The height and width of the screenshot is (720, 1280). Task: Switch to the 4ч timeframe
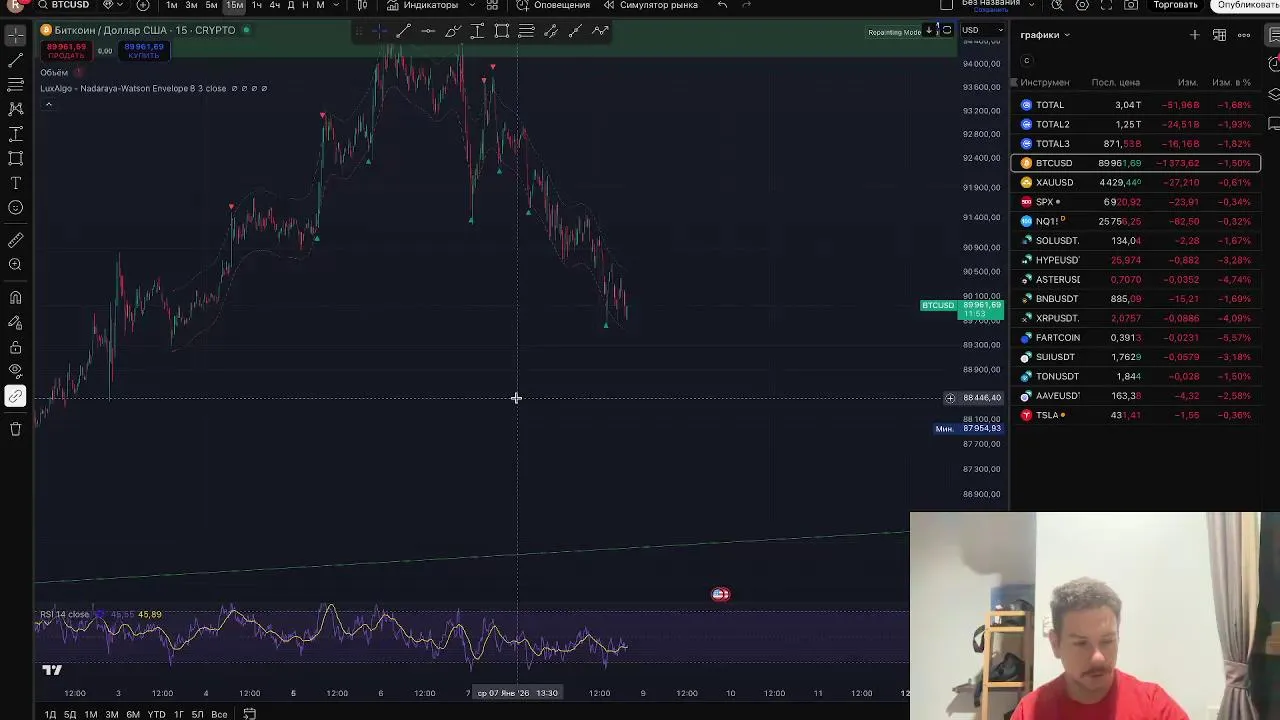[274, 5]
